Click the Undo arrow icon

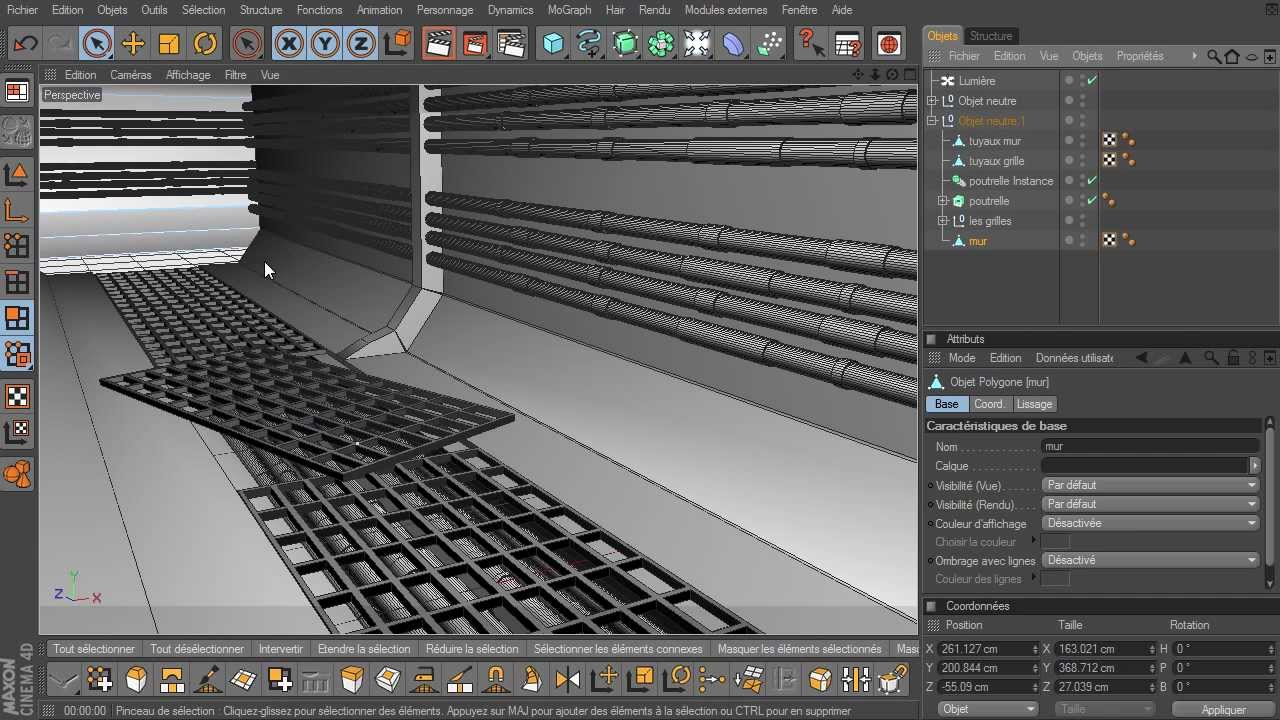(25, 44)
